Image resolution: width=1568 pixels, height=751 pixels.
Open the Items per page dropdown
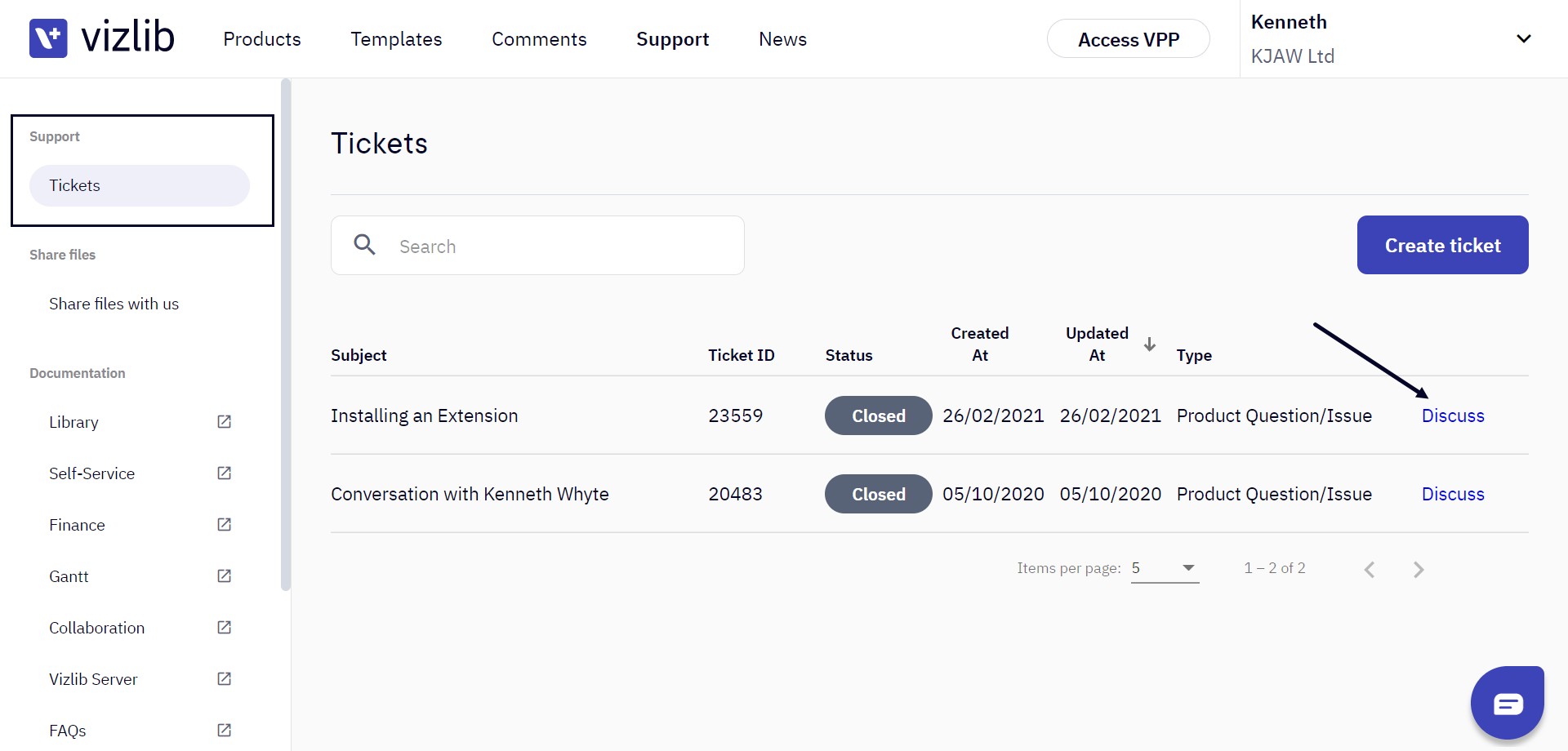click(1165, 568)
